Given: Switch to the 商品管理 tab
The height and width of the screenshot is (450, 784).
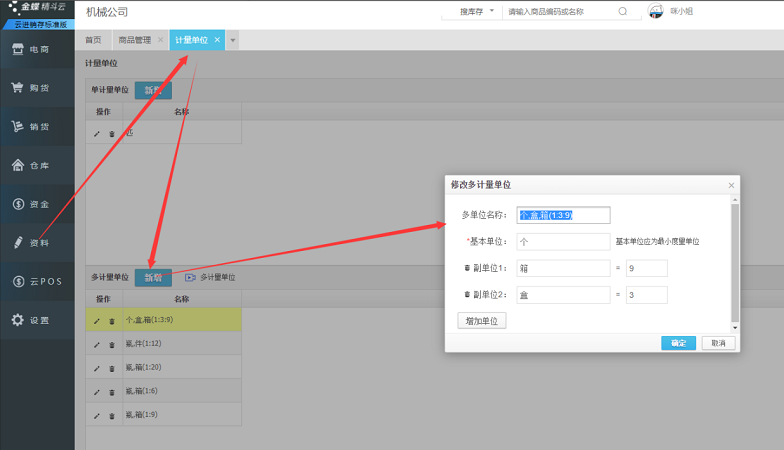Looking at the screenshot, I should pos(135,40).
